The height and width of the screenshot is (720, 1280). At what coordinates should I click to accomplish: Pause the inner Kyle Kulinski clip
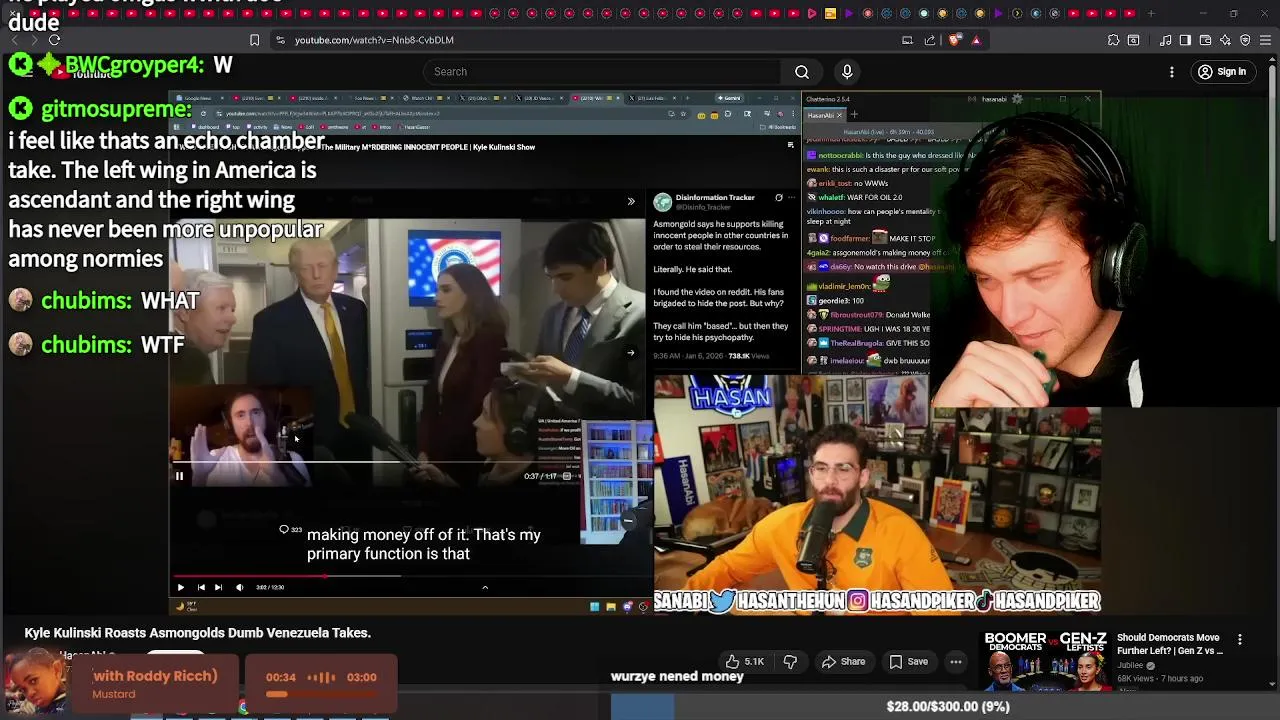coord(179,476)
